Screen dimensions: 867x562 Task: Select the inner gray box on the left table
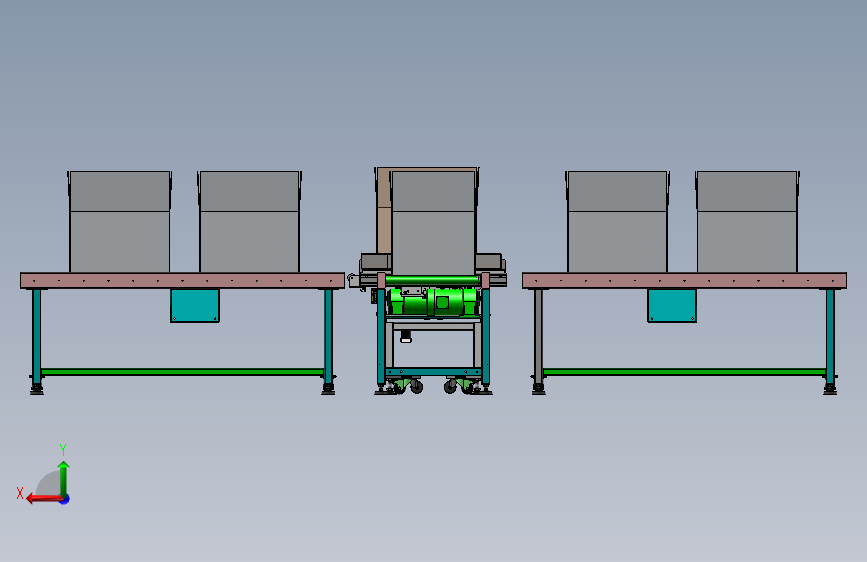[249, 222]
